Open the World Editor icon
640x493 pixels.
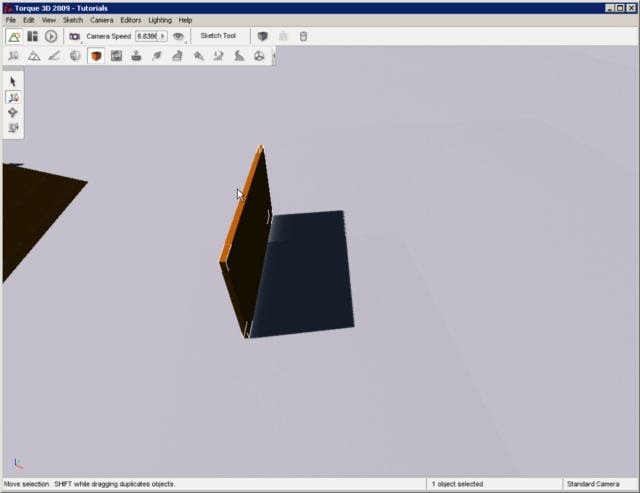pyautogui.click(x=15, y=36)
